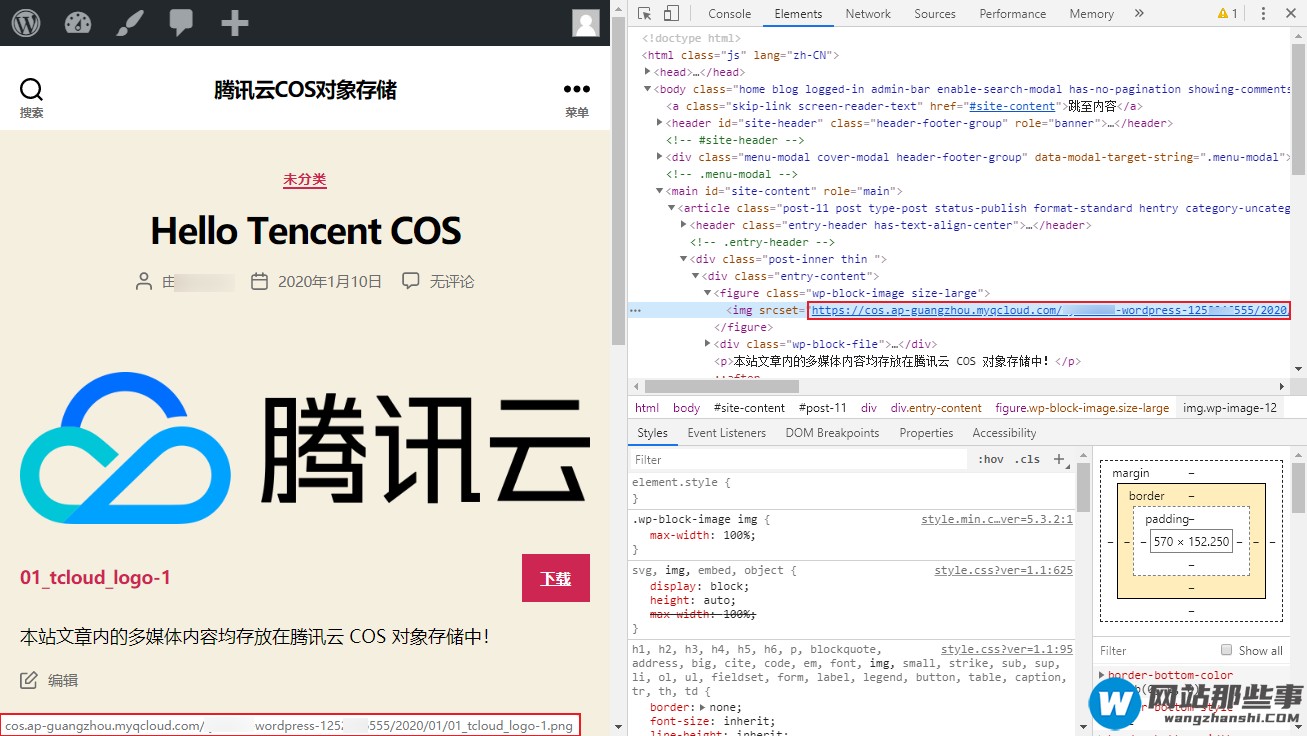Select div.entry-content in the breadcrumb

[936, 408]
